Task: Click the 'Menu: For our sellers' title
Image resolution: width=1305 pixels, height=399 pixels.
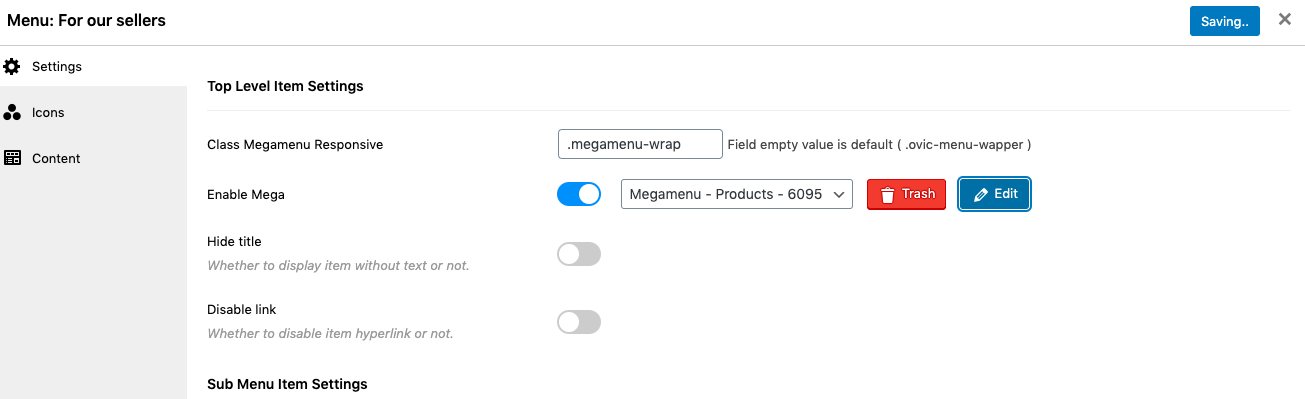Action: coord(87,20)
